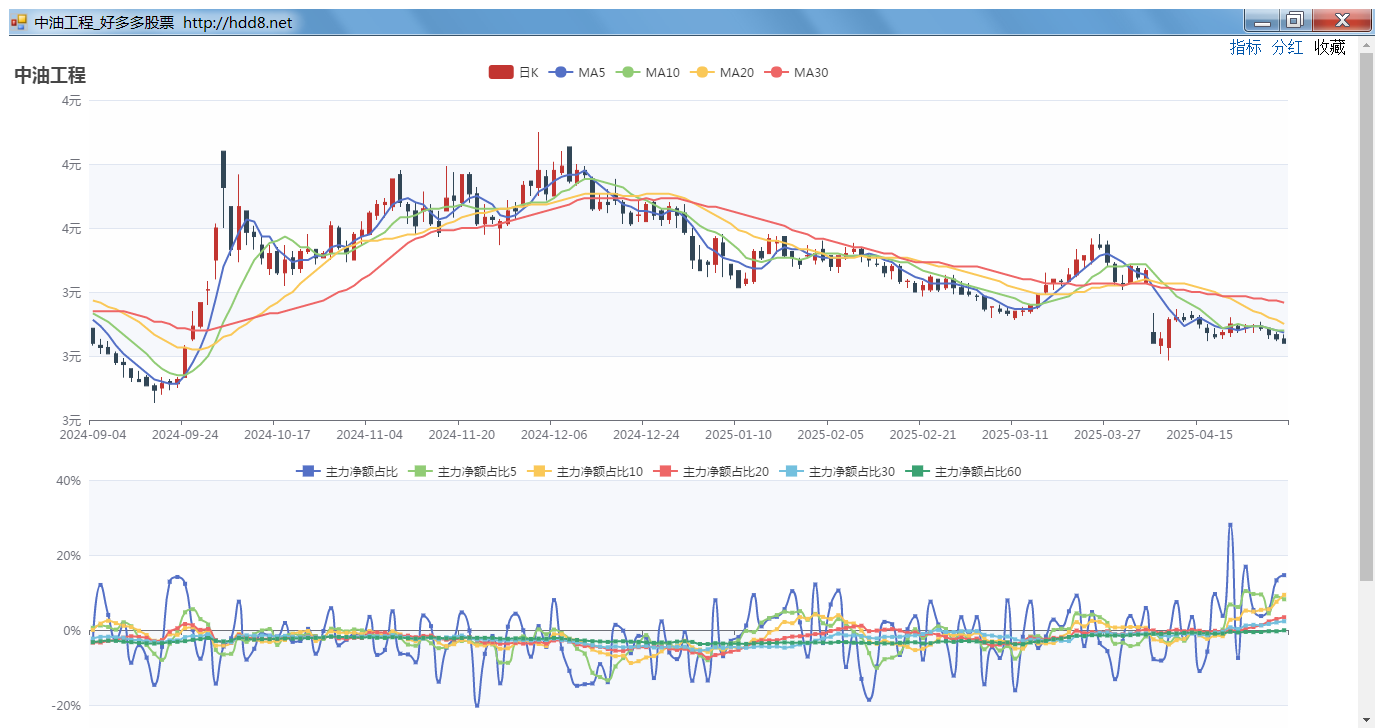This screenshot has height=728, width=1379.
Task: Click the vertical scrollbar thumb
Action: 1366,315
